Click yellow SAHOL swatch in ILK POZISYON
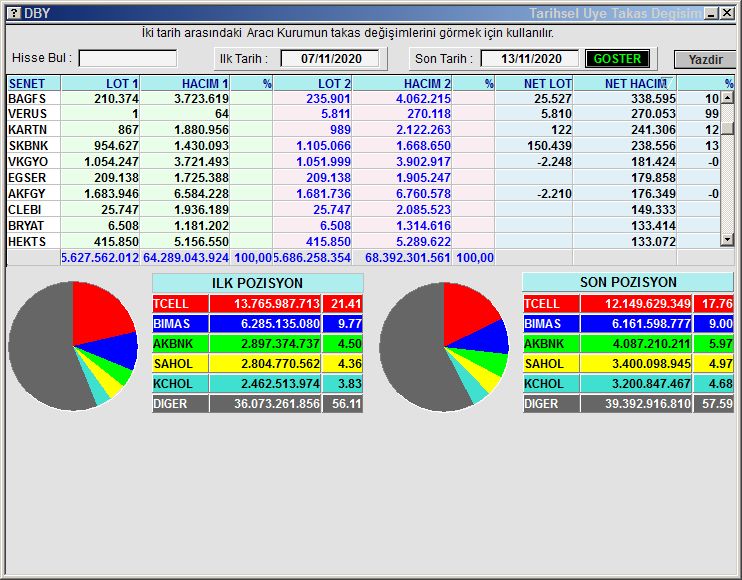 (180, 364)
